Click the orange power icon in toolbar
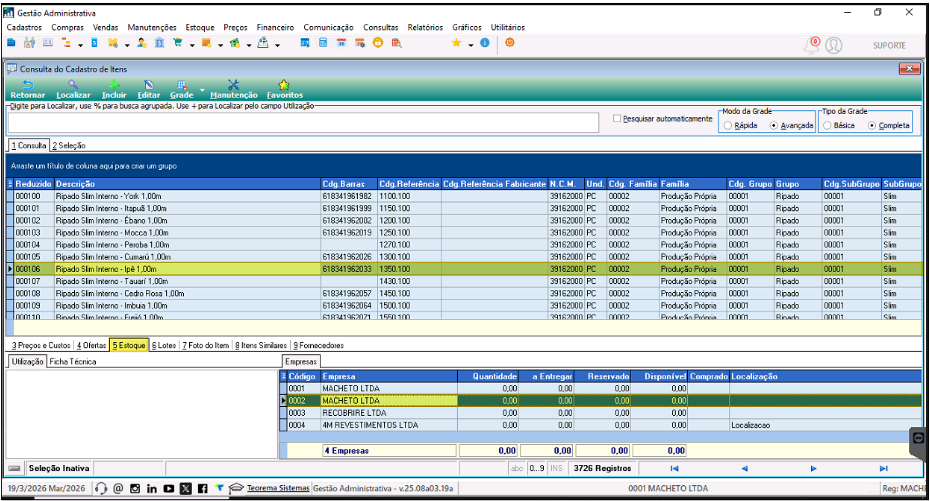 (509, 43)
